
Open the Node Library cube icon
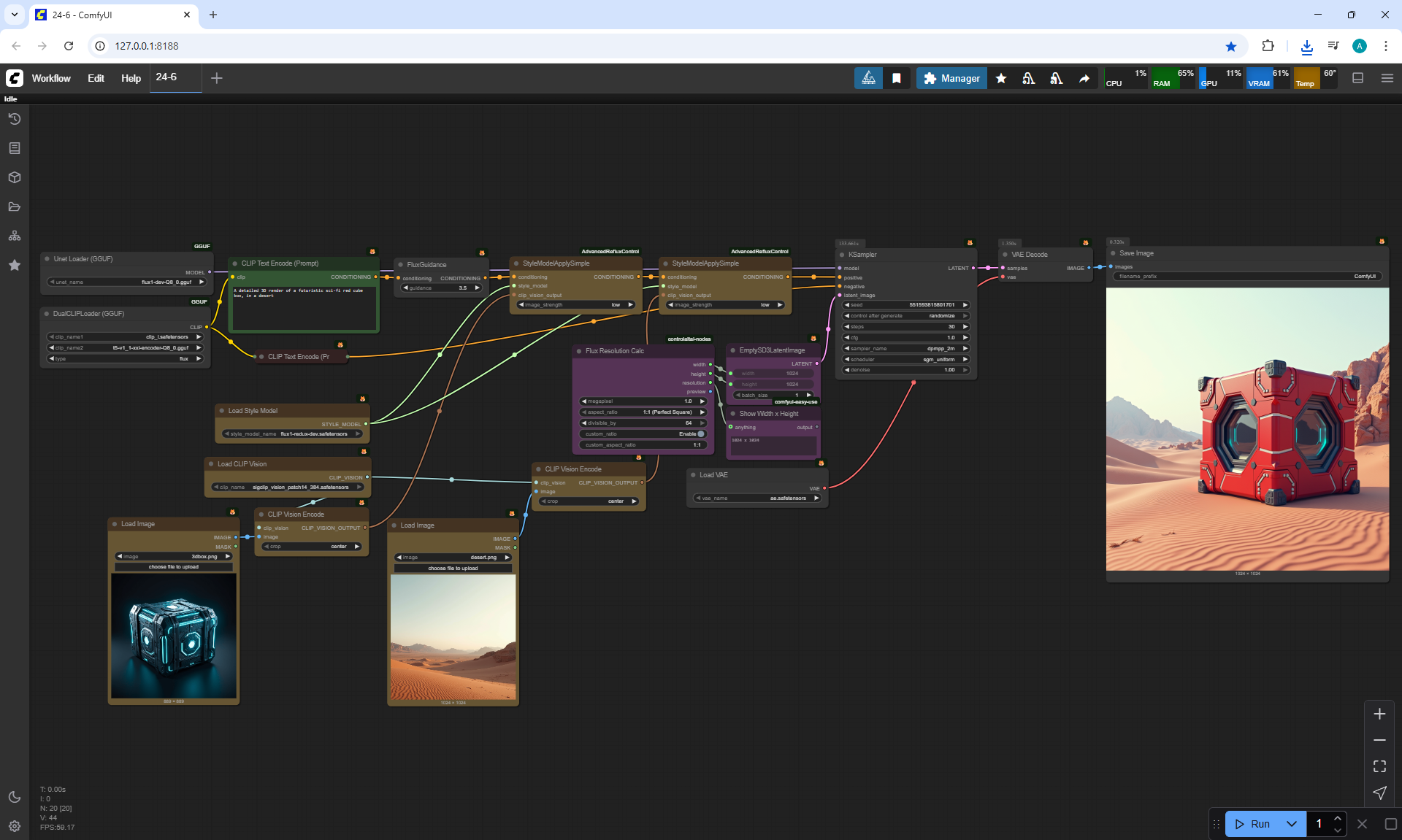click(14, 177)
